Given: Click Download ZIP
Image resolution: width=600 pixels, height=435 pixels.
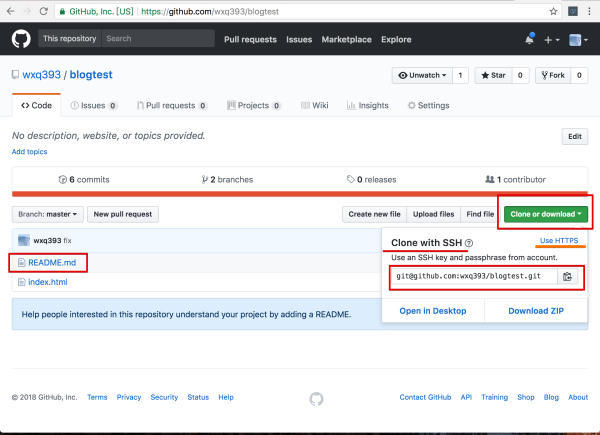Looking at the screenshot, I should [x=536, y=311].
